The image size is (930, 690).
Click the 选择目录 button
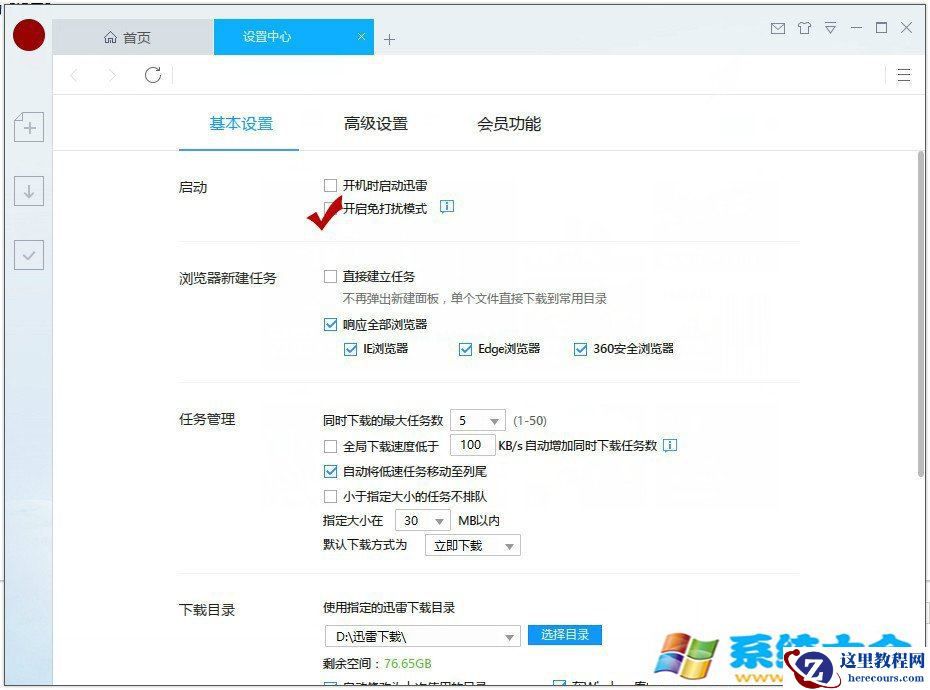pos(564,635)
